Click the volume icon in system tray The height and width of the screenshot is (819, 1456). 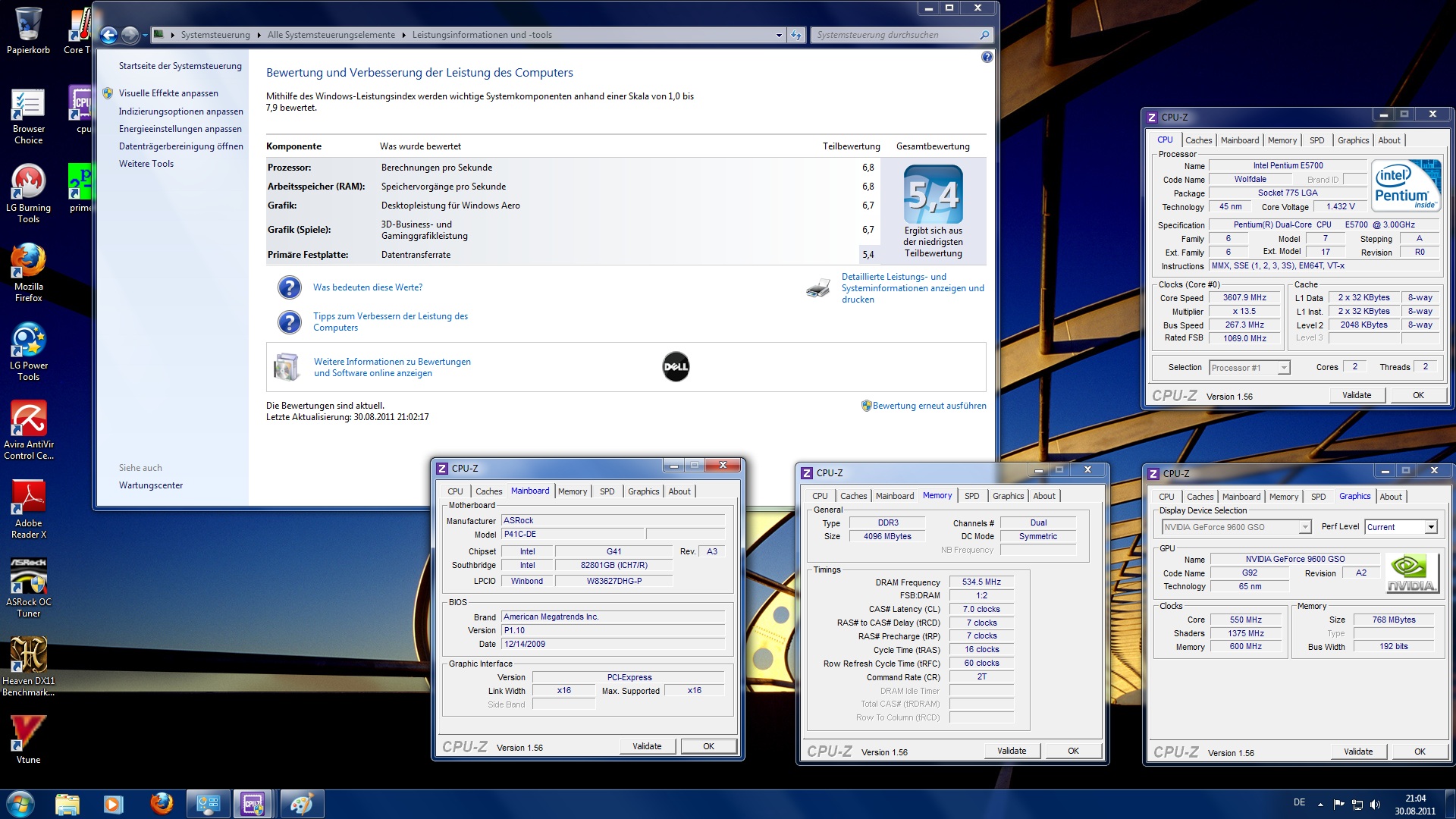click(x=1376, y=804)
